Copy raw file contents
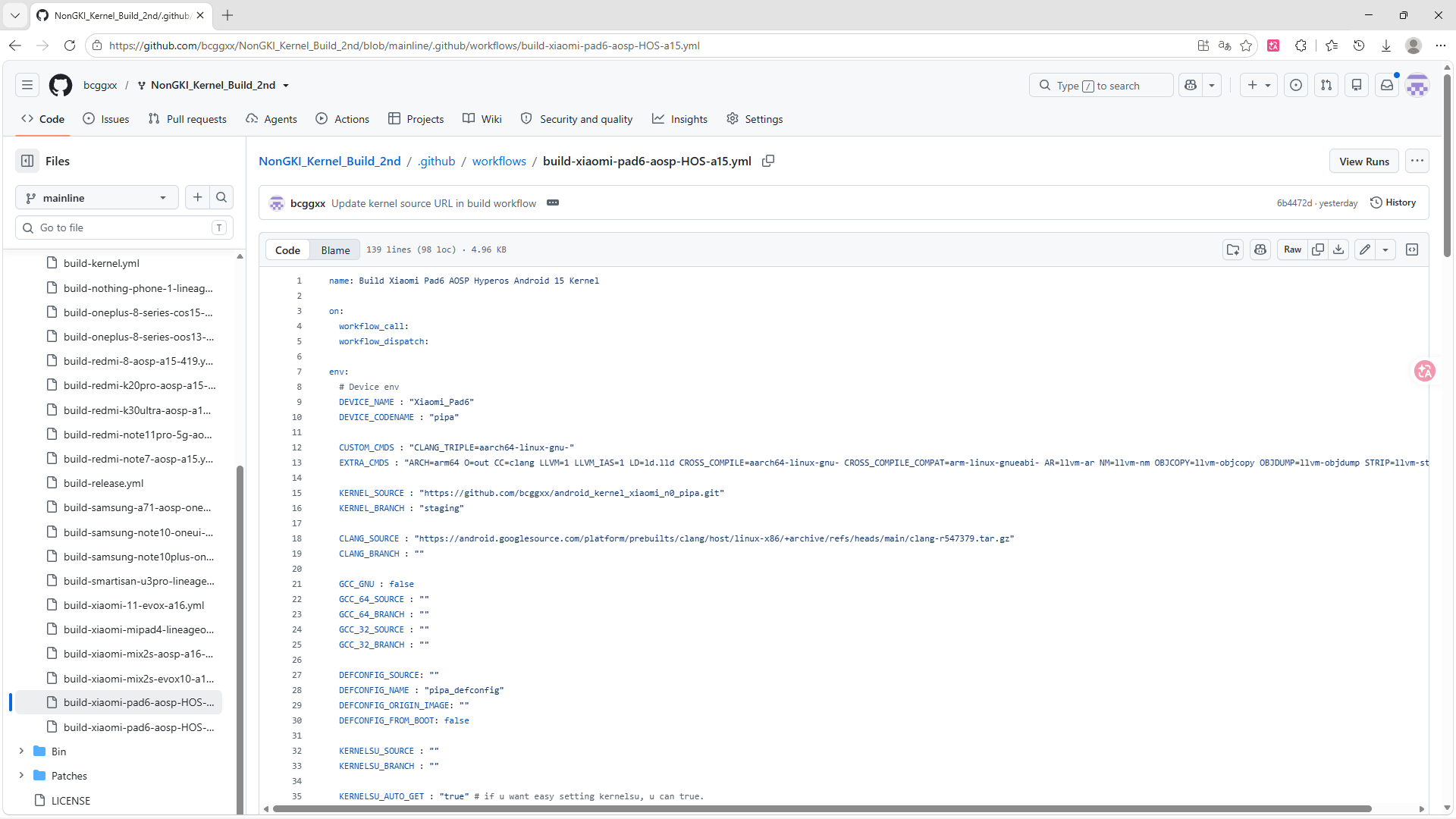Screen dimensions: 1456x819 pyautogui.click(x=1318, y=249)
